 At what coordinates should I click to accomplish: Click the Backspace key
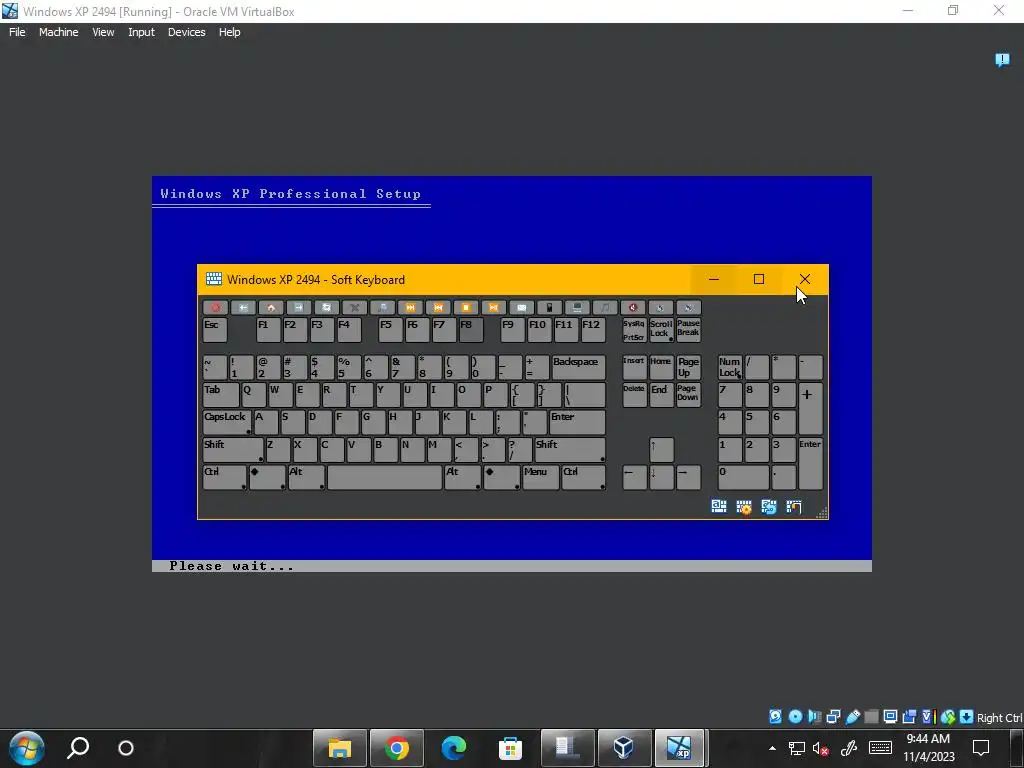tap(578, 367)
